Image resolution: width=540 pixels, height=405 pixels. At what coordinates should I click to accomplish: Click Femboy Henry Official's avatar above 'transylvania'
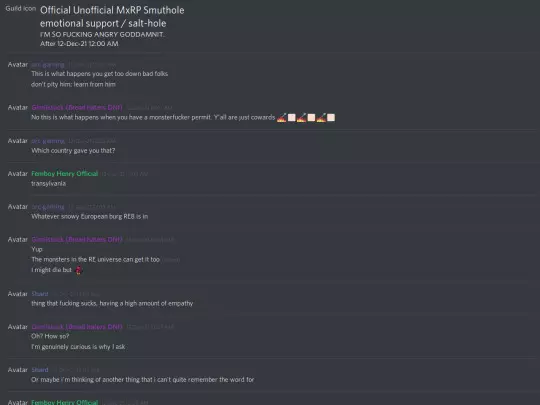pos(18,174)
